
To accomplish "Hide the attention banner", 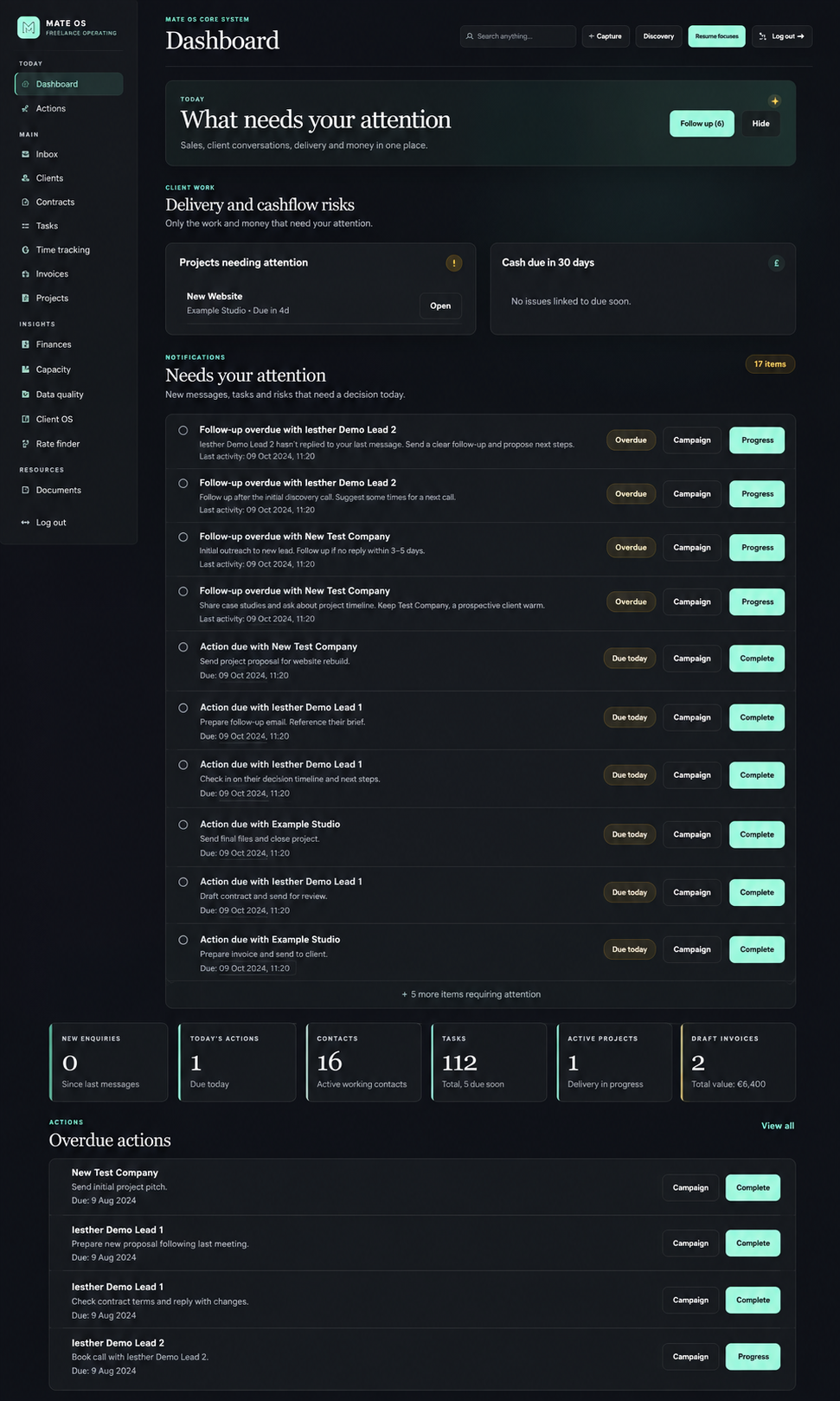I will click(x=761, y=124).
